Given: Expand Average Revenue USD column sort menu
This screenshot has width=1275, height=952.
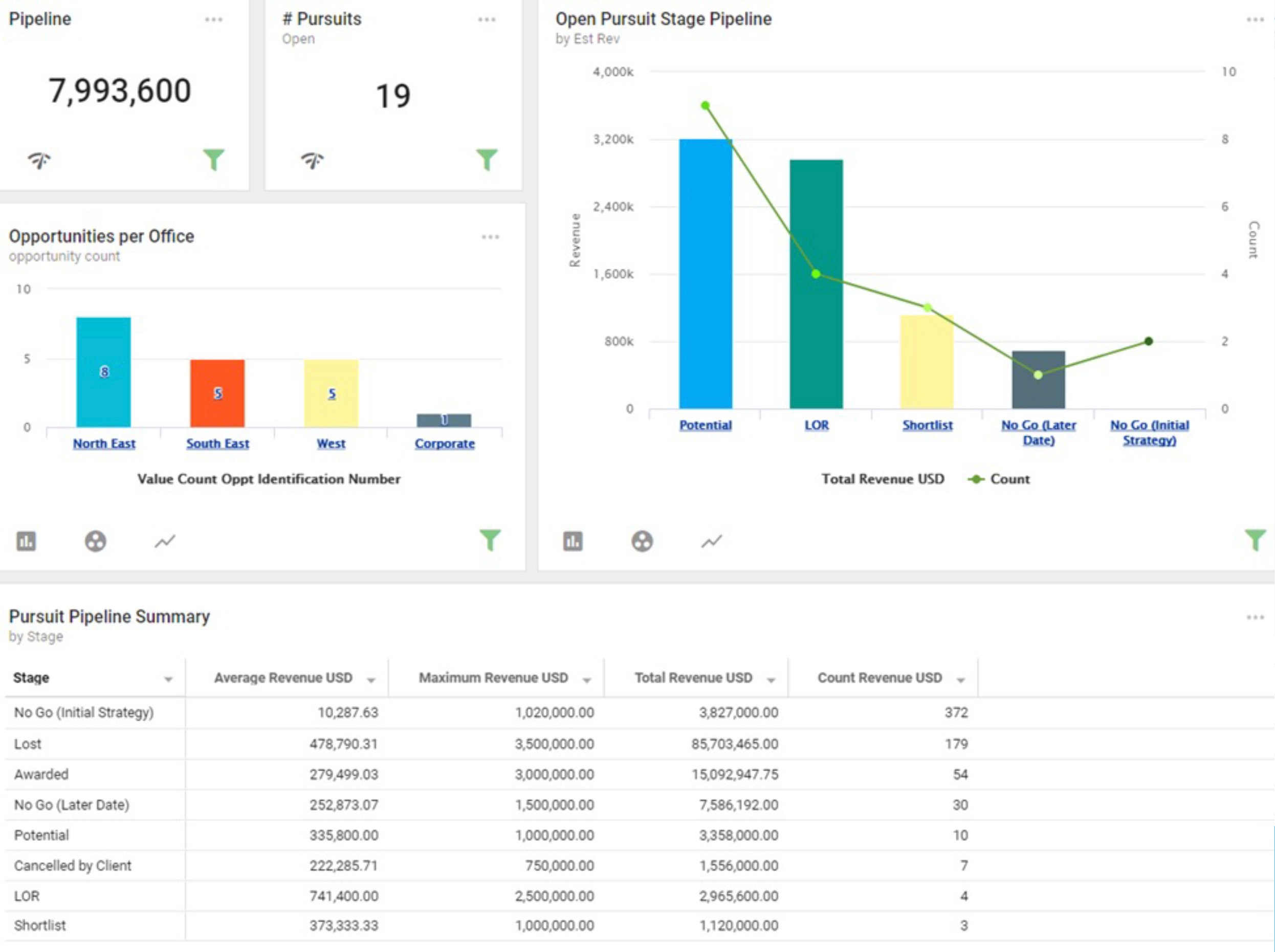Looking at the screenshot, I should 371,680.
